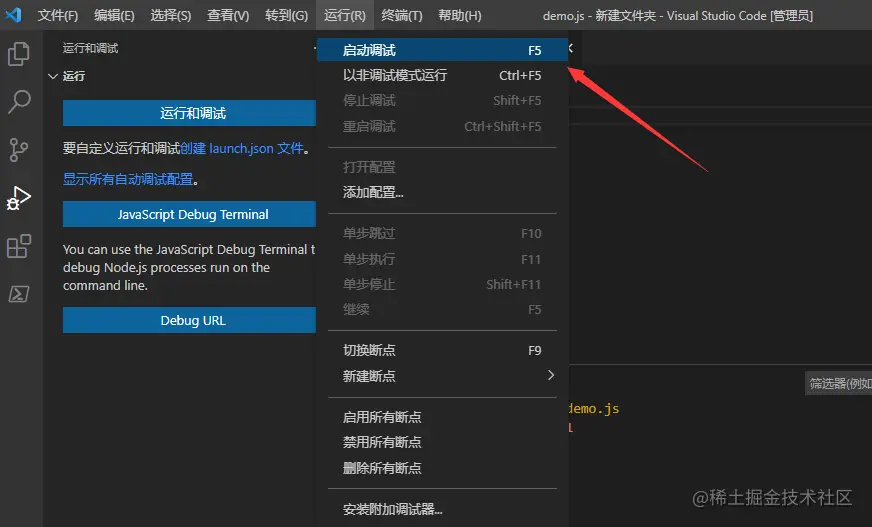Image resolution: width=872 pixels, height=527 pixels.
Task: Open the 创建 launch.json 文件 link
Action: click(x=242, y=148)
